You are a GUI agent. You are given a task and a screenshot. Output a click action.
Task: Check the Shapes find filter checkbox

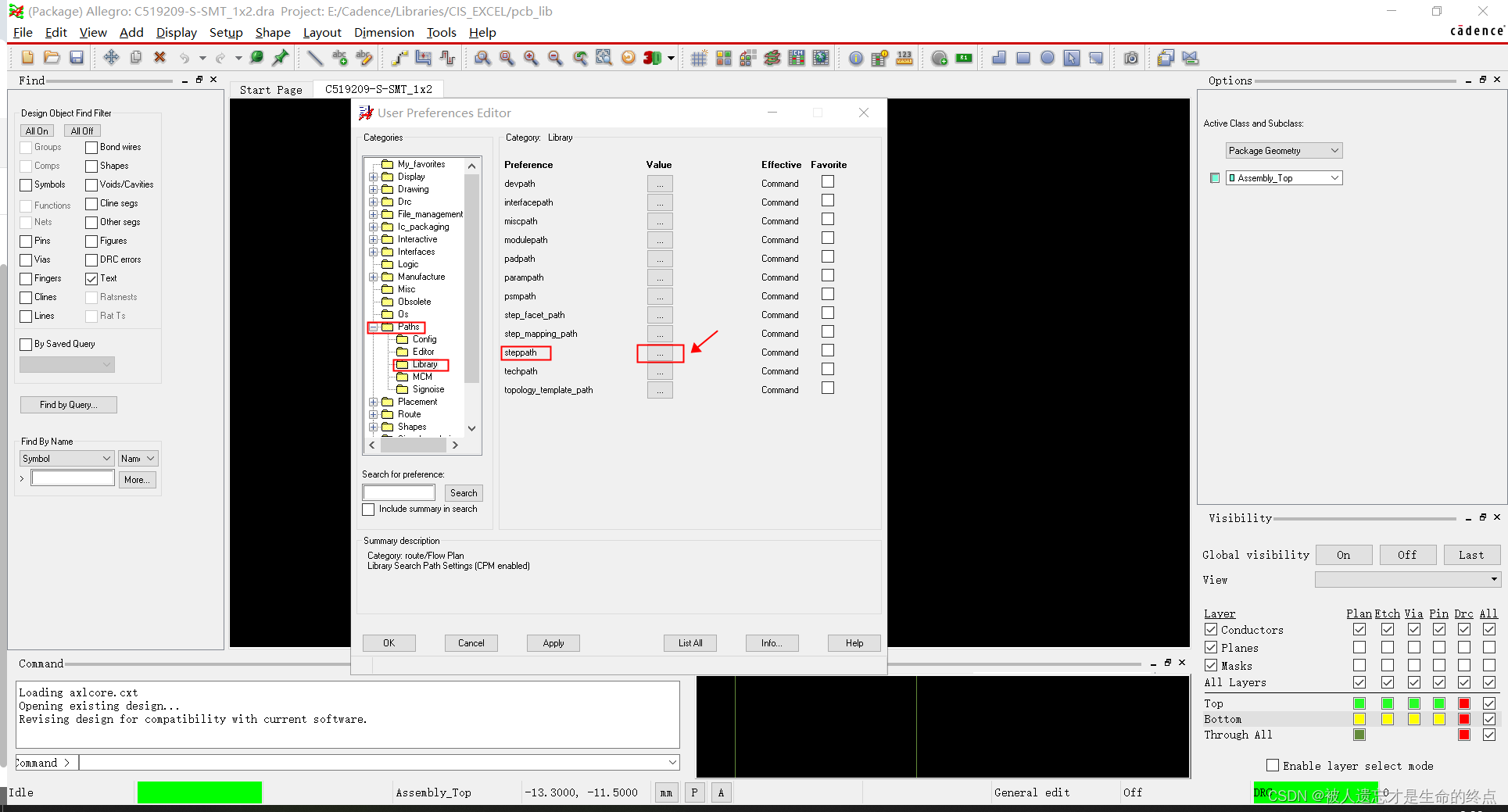[91, 166]
